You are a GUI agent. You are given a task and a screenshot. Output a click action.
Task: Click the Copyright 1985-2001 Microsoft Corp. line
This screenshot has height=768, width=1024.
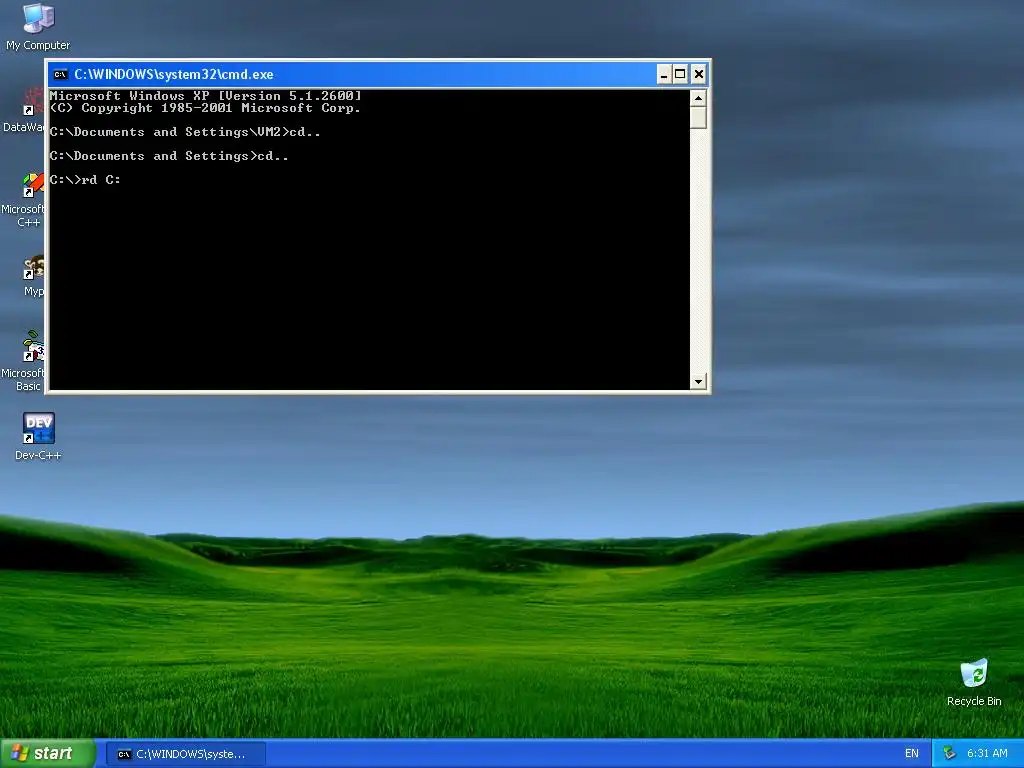[205, 108]
